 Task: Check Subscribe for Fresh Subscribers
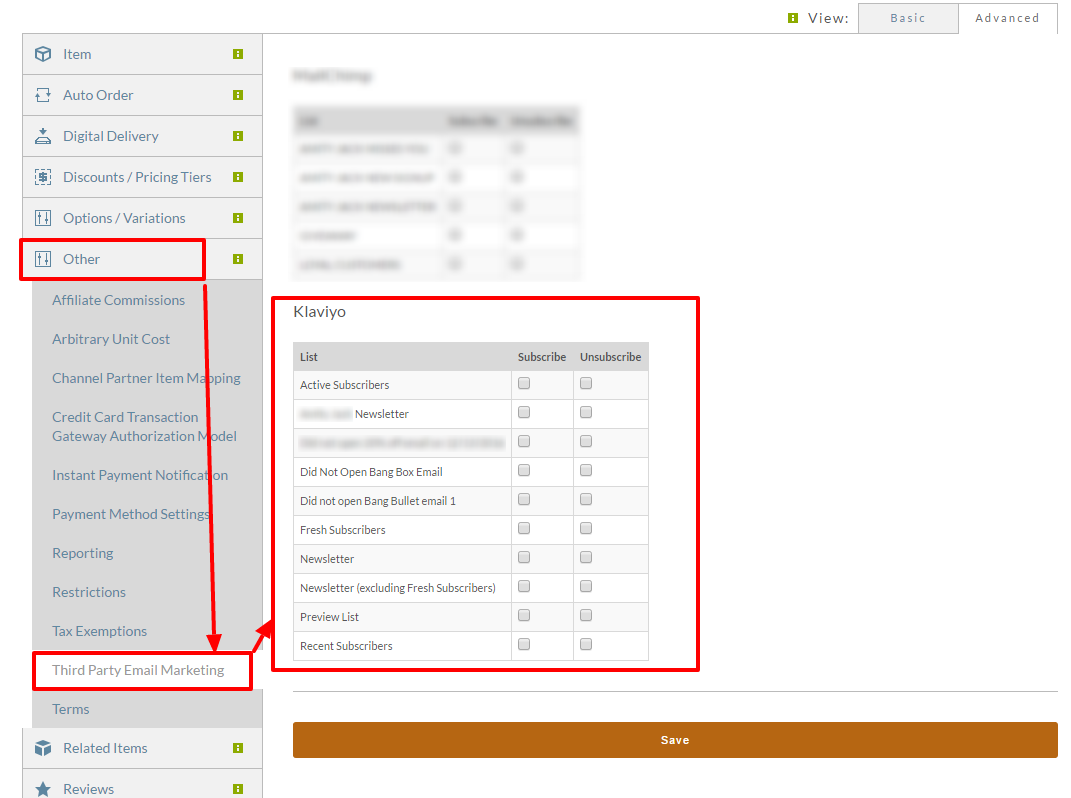pyautogui.click(x=524, y=528)
